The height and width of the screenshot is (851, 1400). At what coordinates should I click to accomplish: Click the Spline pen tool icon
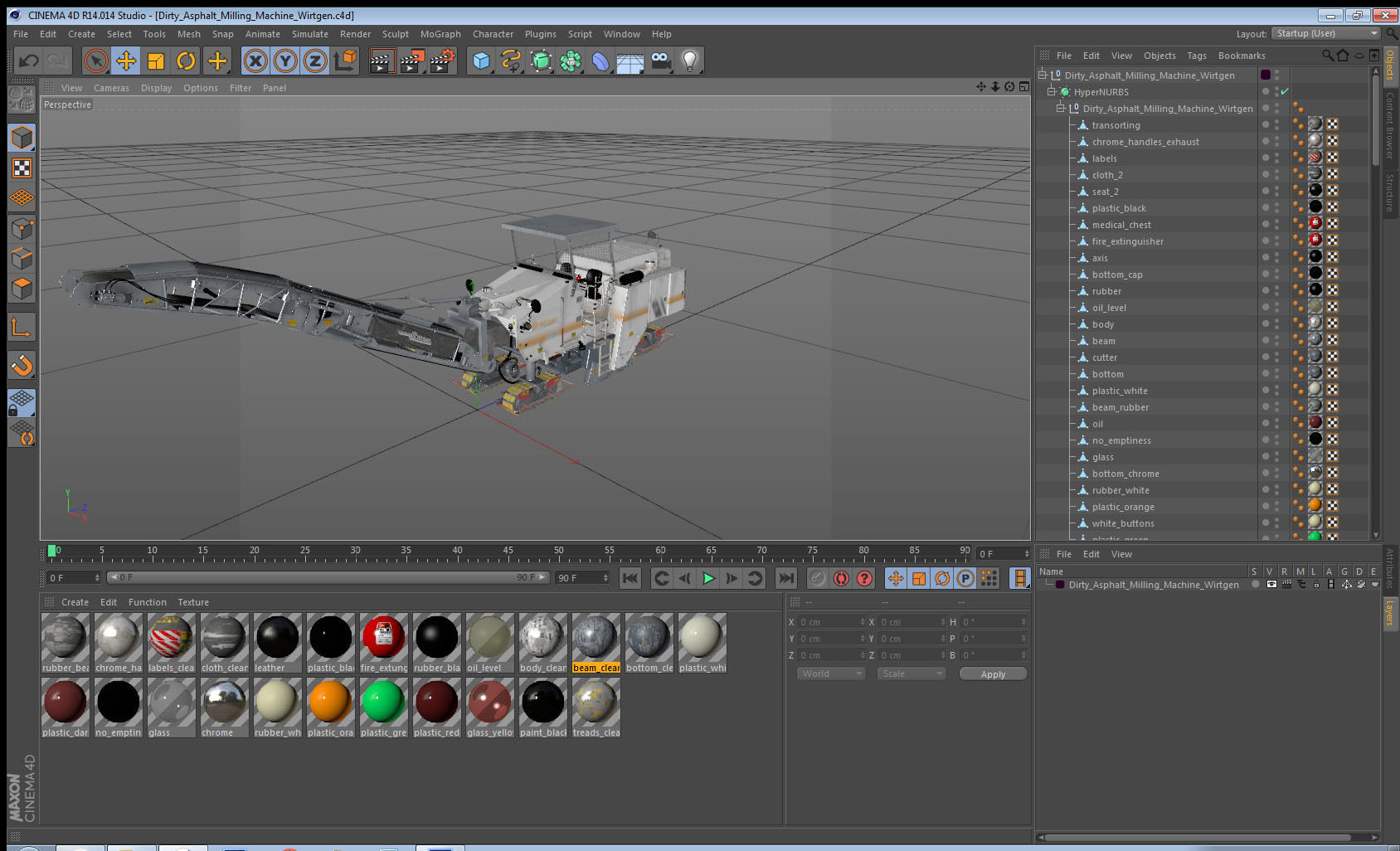point(511,61)
